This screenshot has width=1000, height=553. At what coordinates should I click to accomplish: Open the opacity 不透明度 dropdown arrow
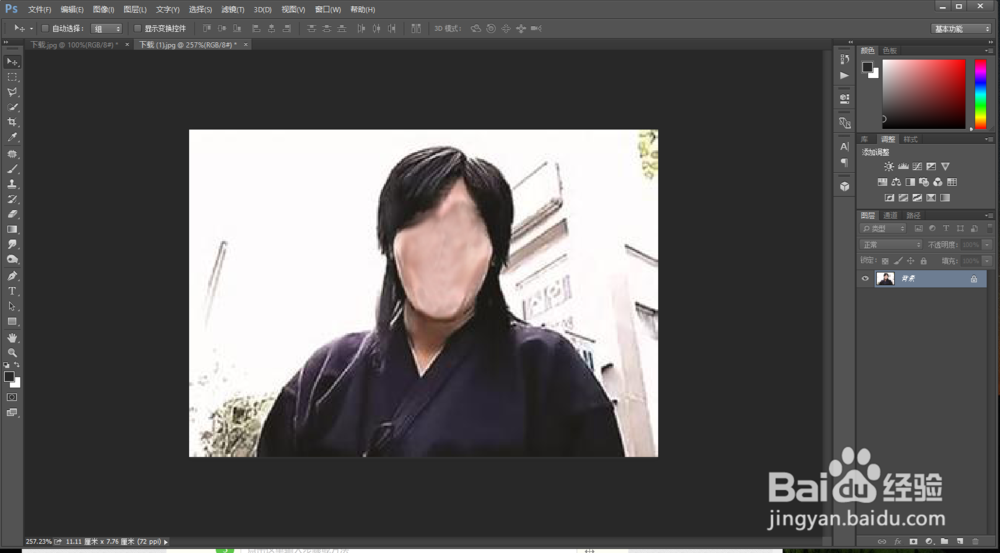(x=987, y=245)
